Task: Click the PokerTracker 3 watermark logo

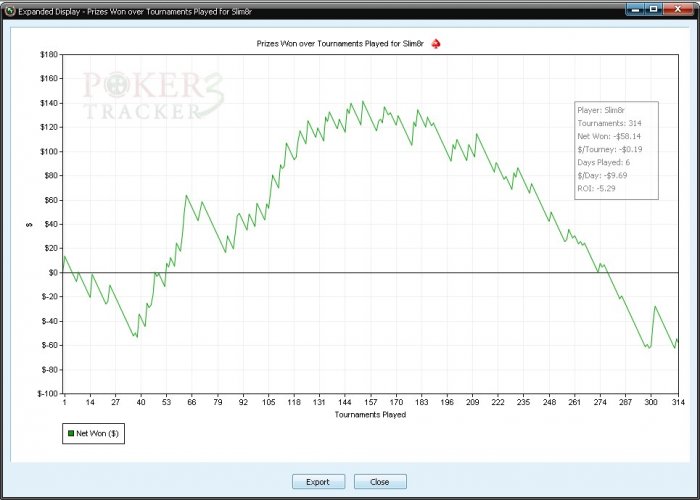Action: click(x=153, y=96)
